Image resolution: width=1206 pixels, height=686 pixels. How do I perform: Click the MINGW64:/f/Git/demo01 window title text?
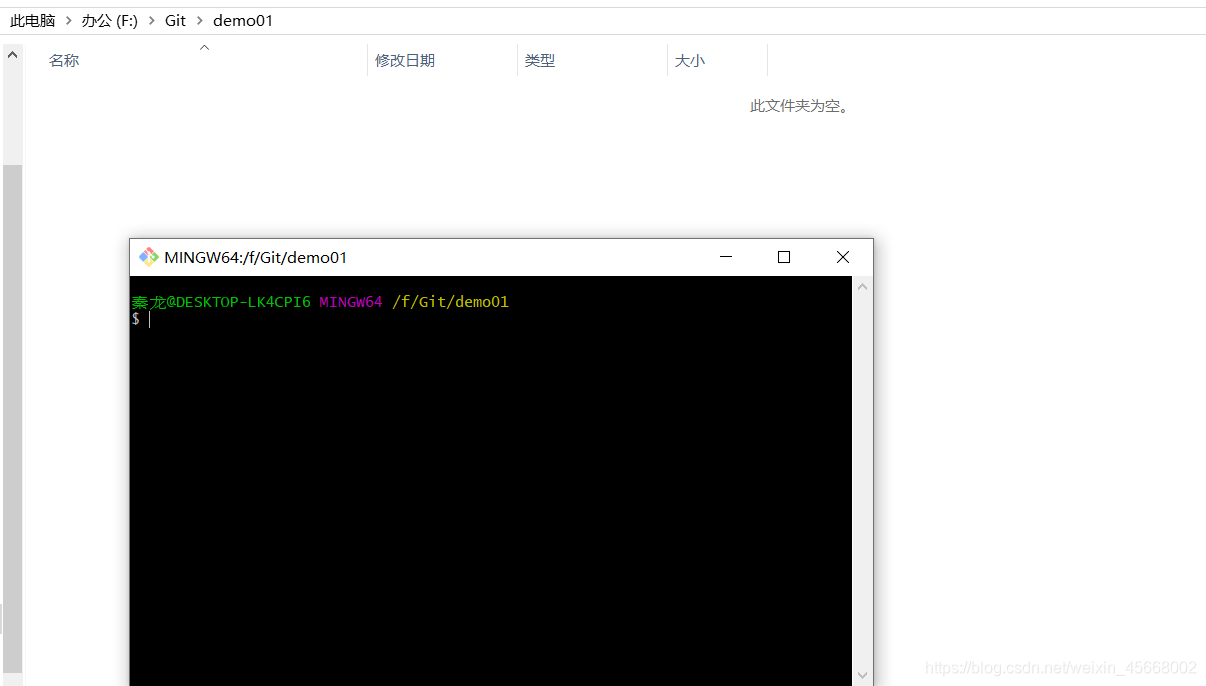tap(256, 257)
